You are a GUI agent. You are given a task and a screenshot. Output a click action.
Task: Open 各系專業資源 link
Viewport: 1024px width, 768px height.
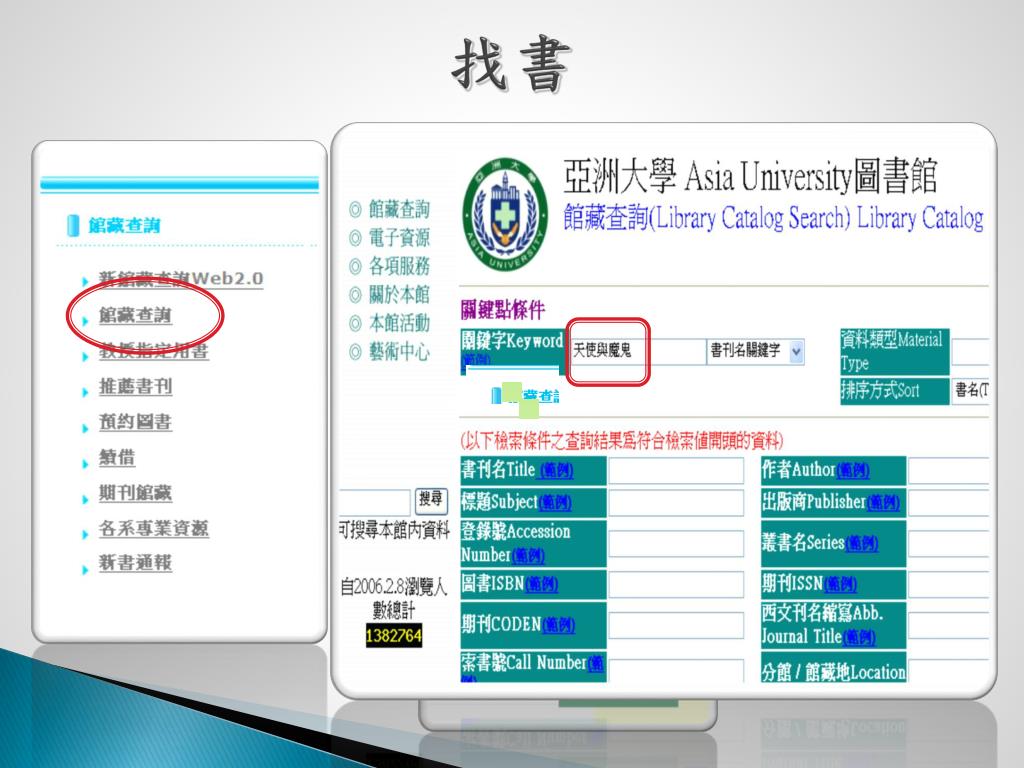click(x=154, y=528)
